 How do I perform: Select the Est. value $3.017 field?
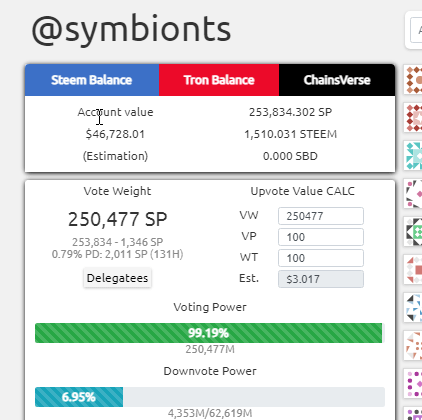(x=321, y=279)
